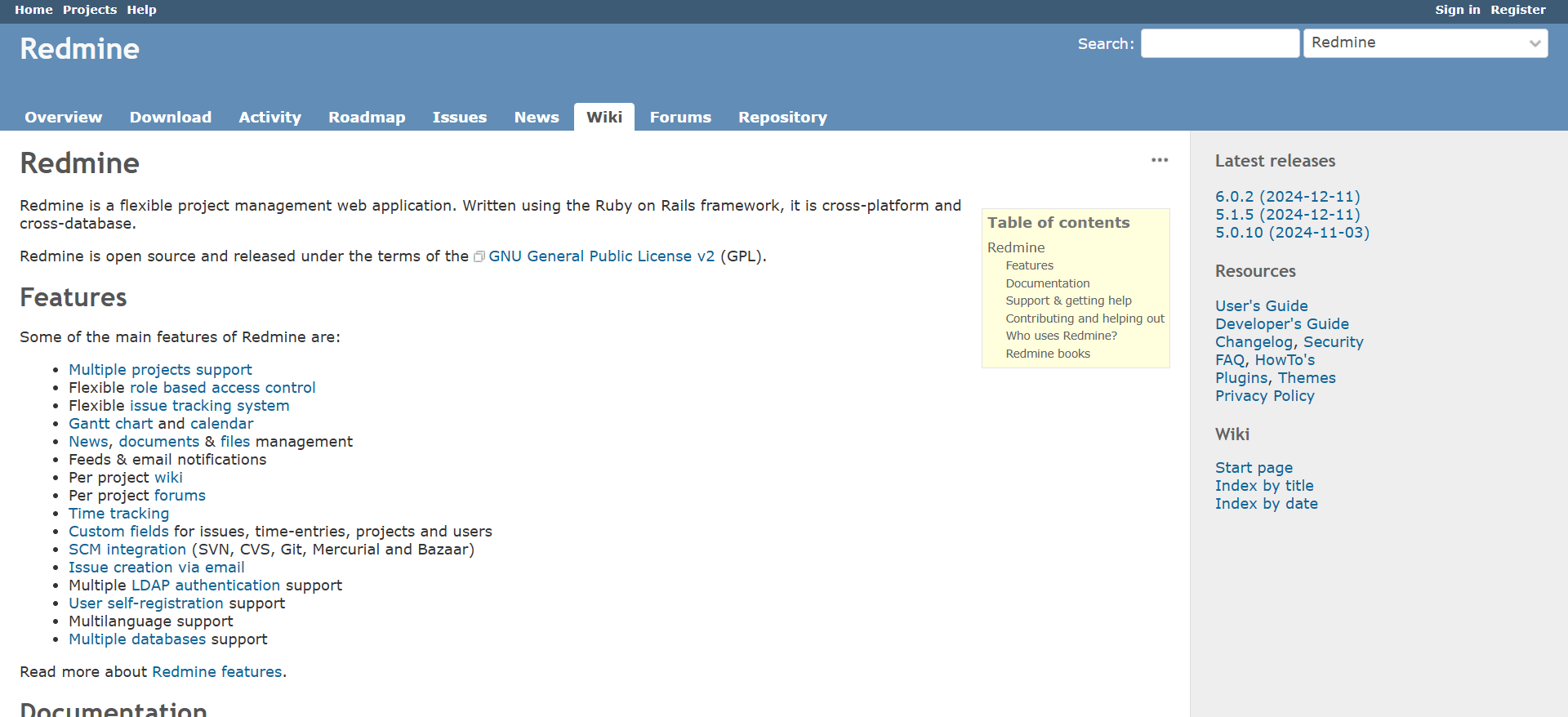Click the per project wiki link

pyautogui.click(x=168, y=478)
